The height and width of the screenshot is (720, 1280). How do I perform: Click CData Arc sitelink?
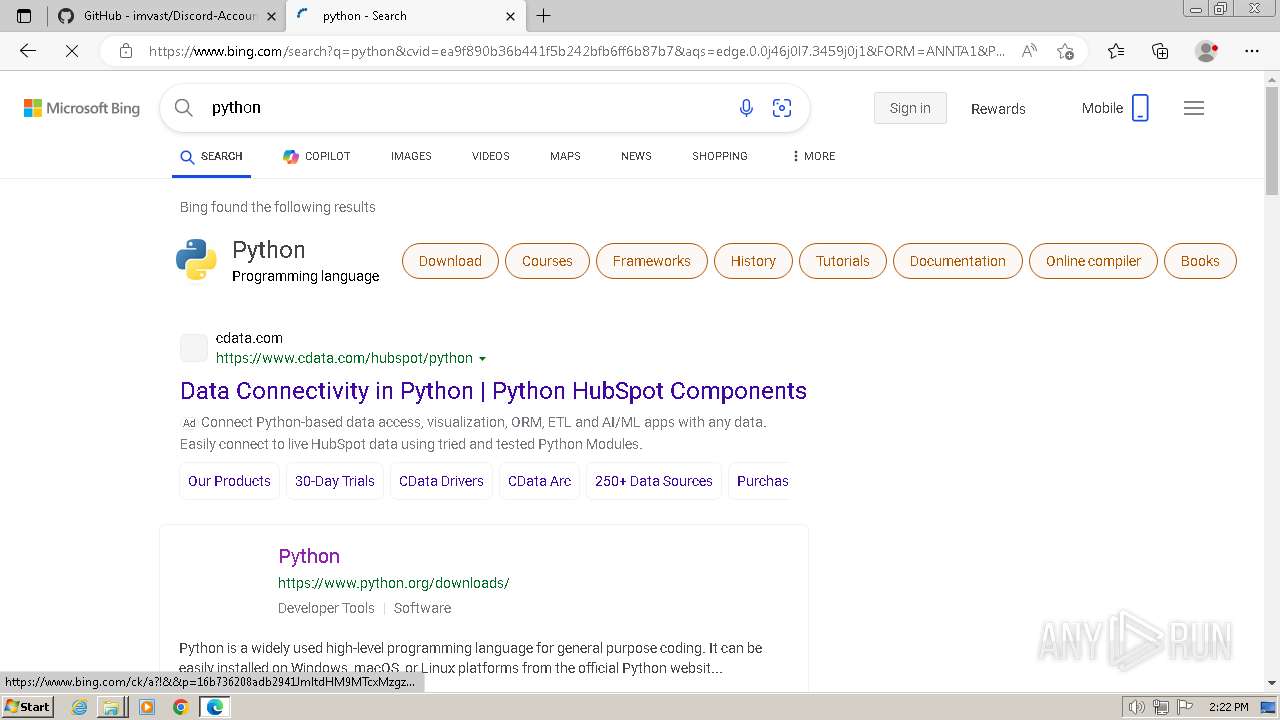click(540, 481)
